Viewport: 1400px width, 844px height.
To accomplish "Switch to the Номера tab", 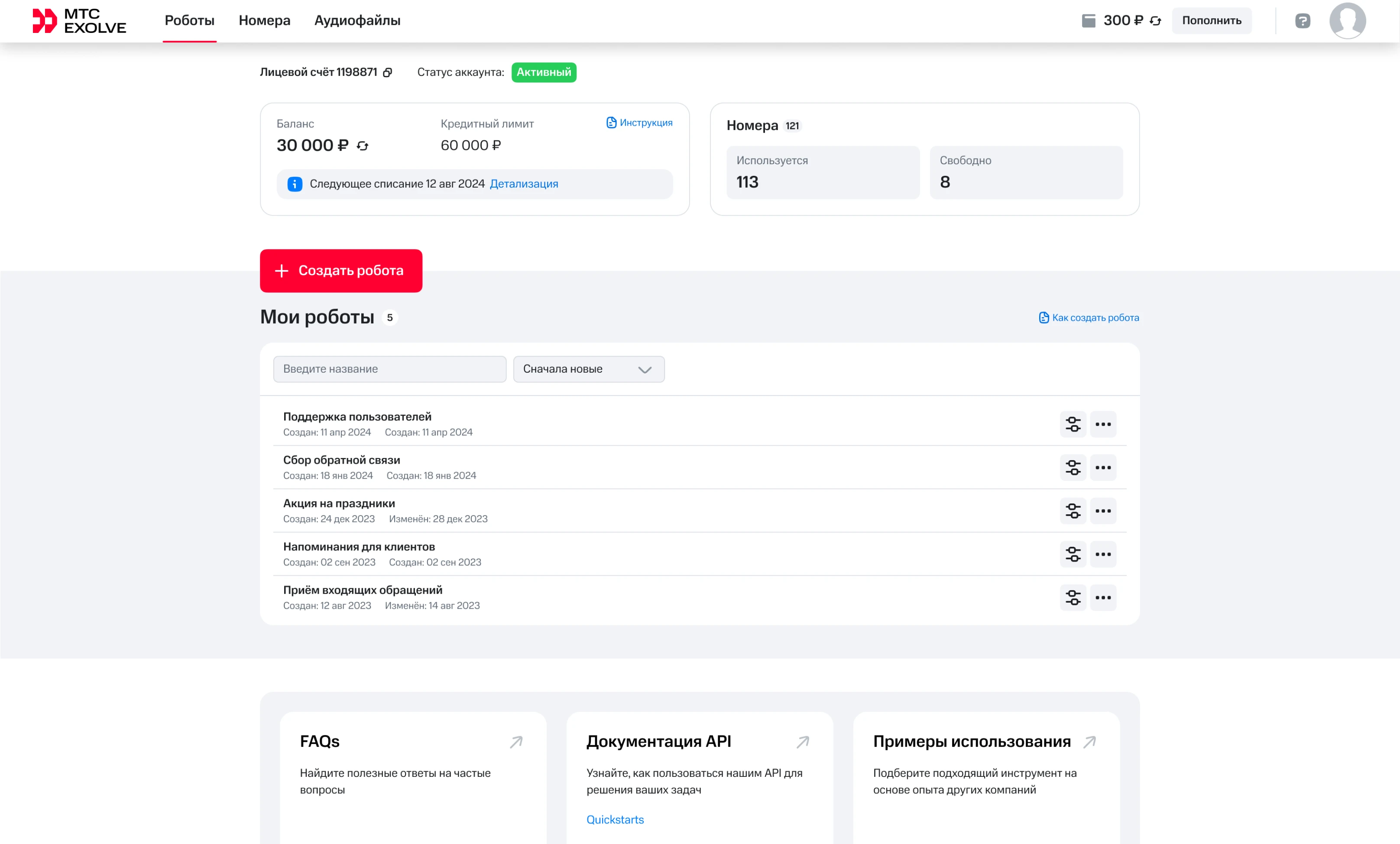I will [265, 20].
